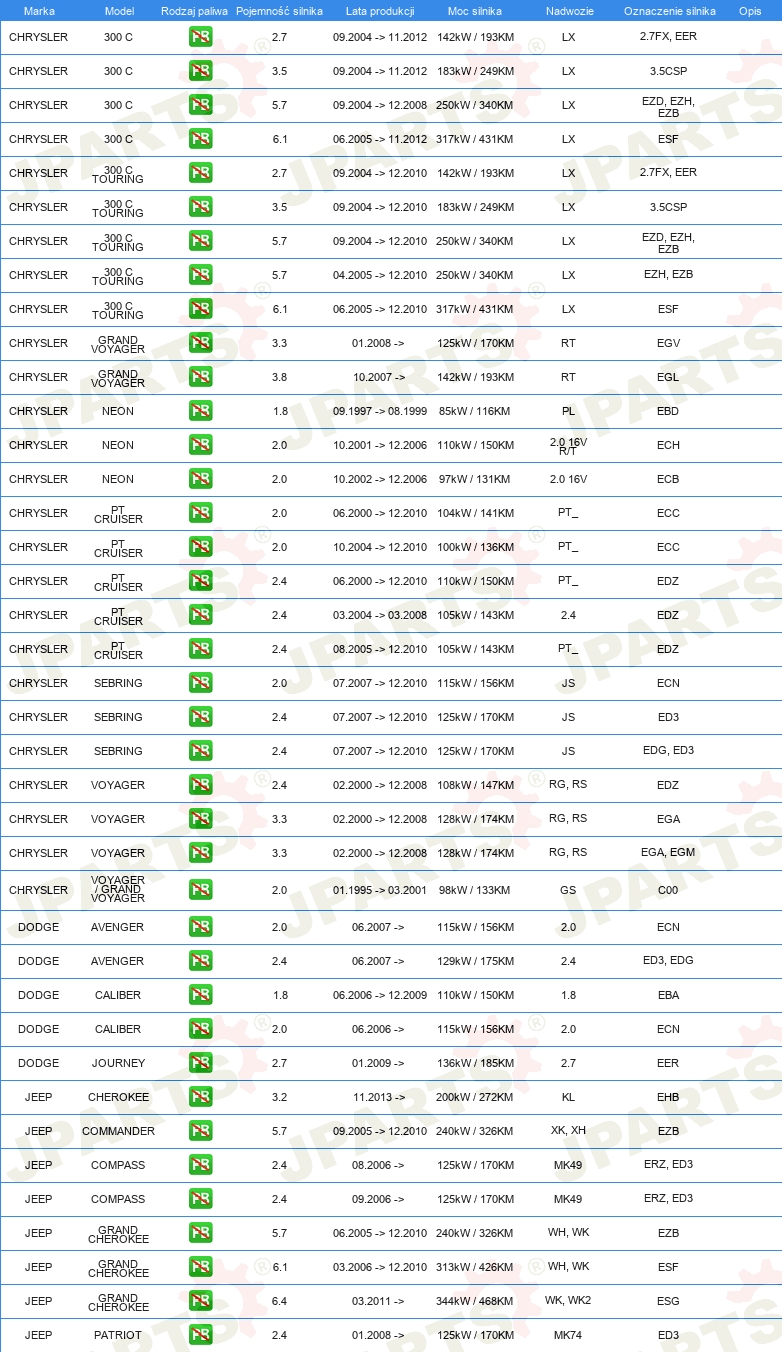The image size is (782, 1352).
Task: Click PB icon in Voyager / Grand Voyager C00 row
Action: click(x=200, y=890)
